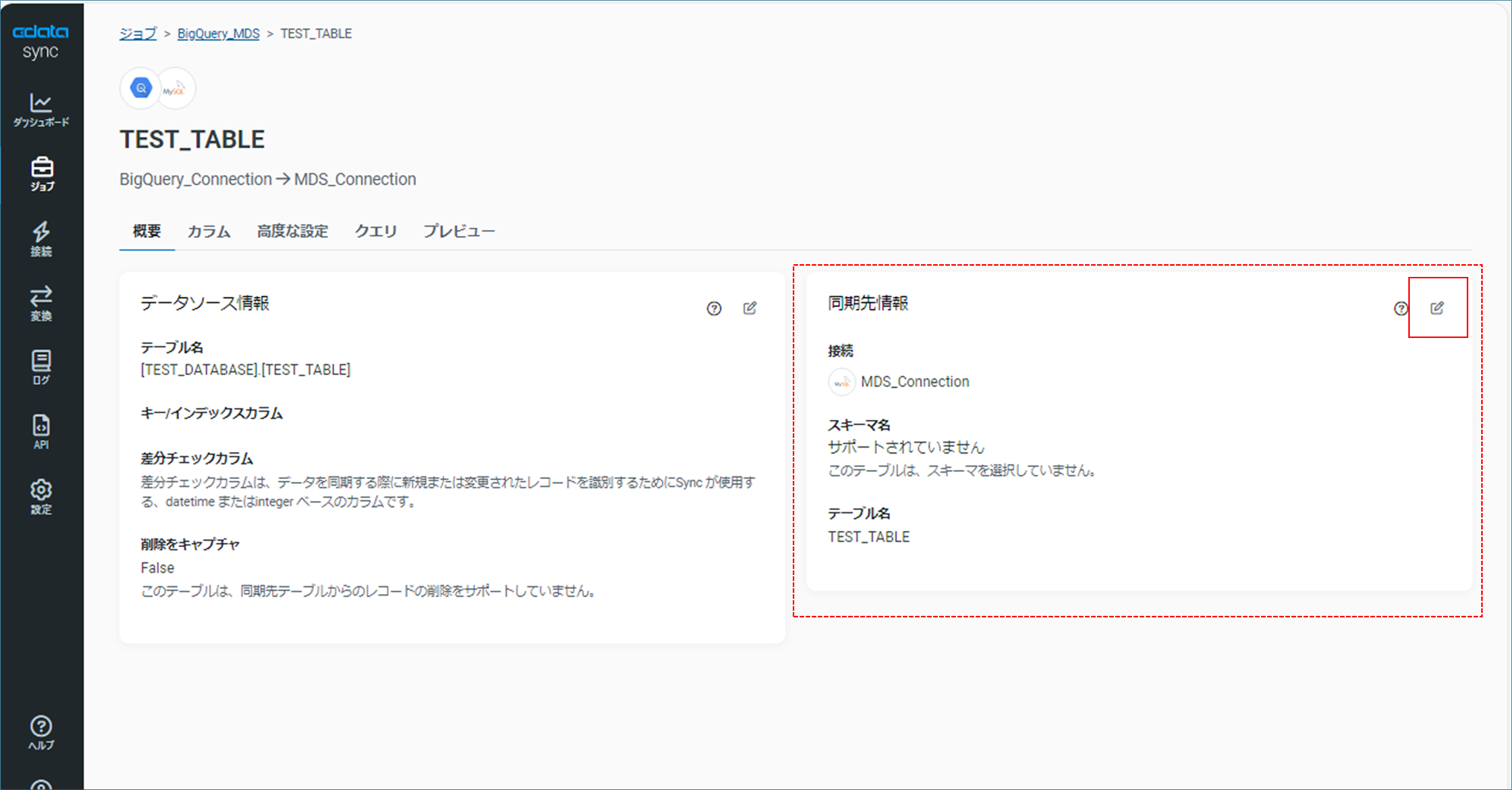Open the ログ logs sidebar icon
The width and height of the screenshot is (1512, 790).
[x=41, y=368]
